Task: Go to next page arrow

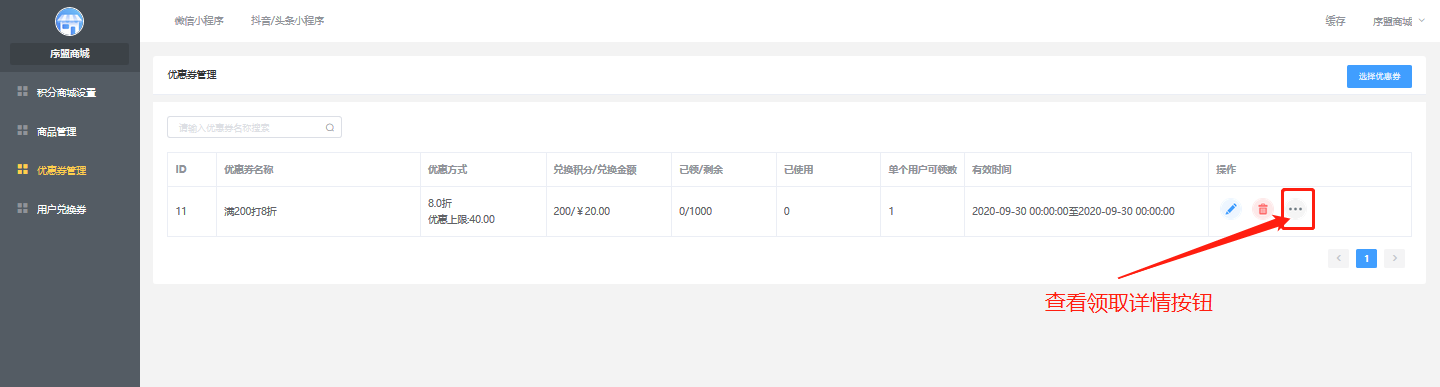Action: point(1395,258)
